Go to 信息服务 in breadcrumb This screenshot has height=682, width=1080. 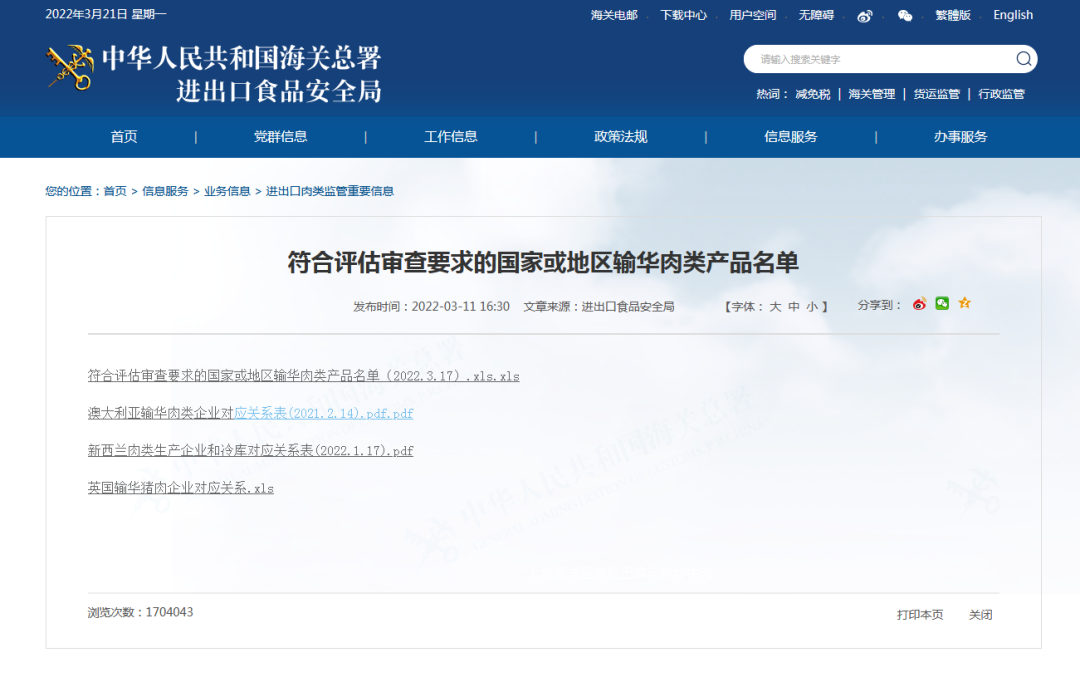coord(165,191)
